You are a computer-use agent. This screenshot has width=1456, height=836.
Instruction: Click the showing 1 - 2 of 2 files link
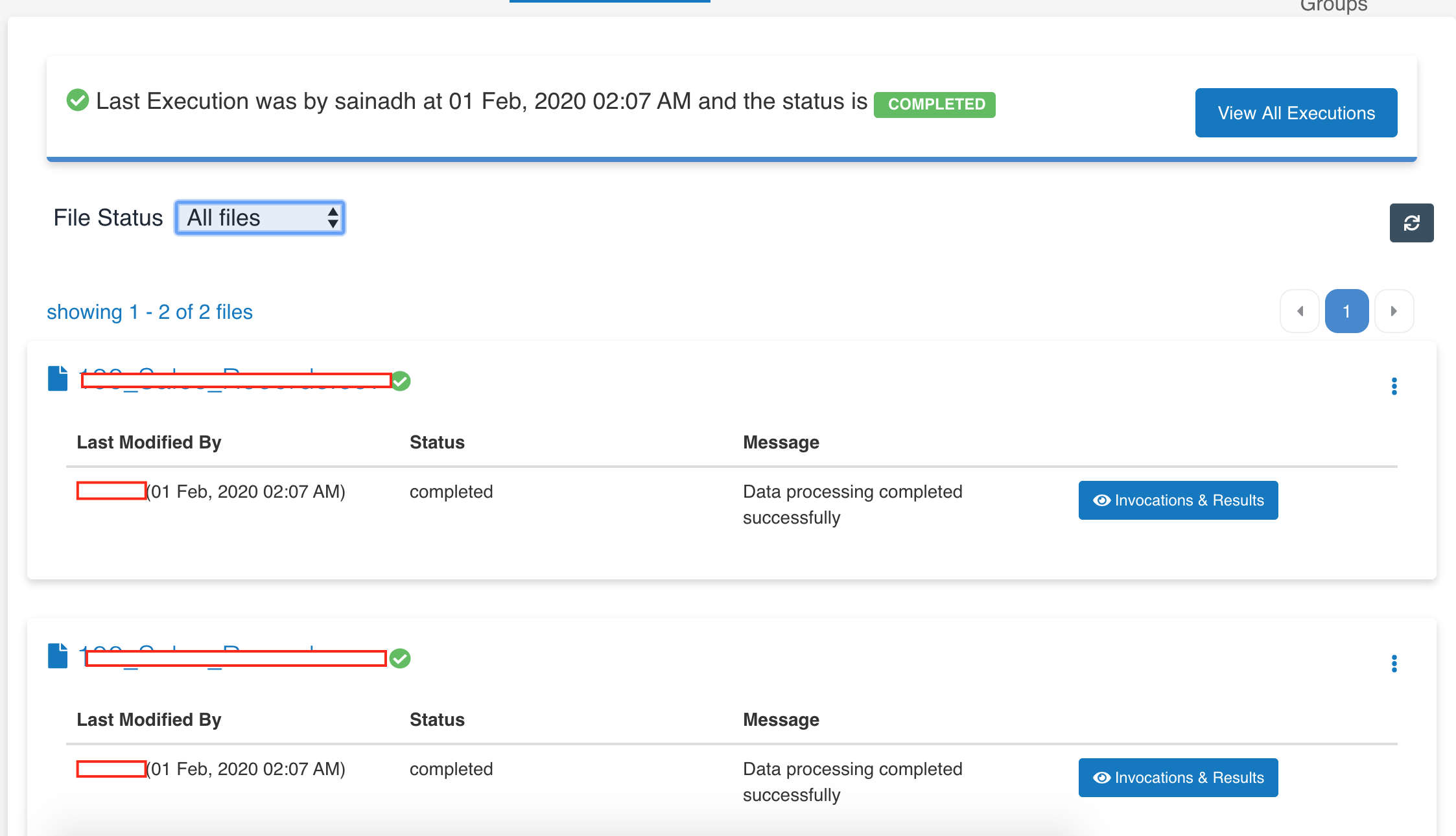tap(150, 312)
